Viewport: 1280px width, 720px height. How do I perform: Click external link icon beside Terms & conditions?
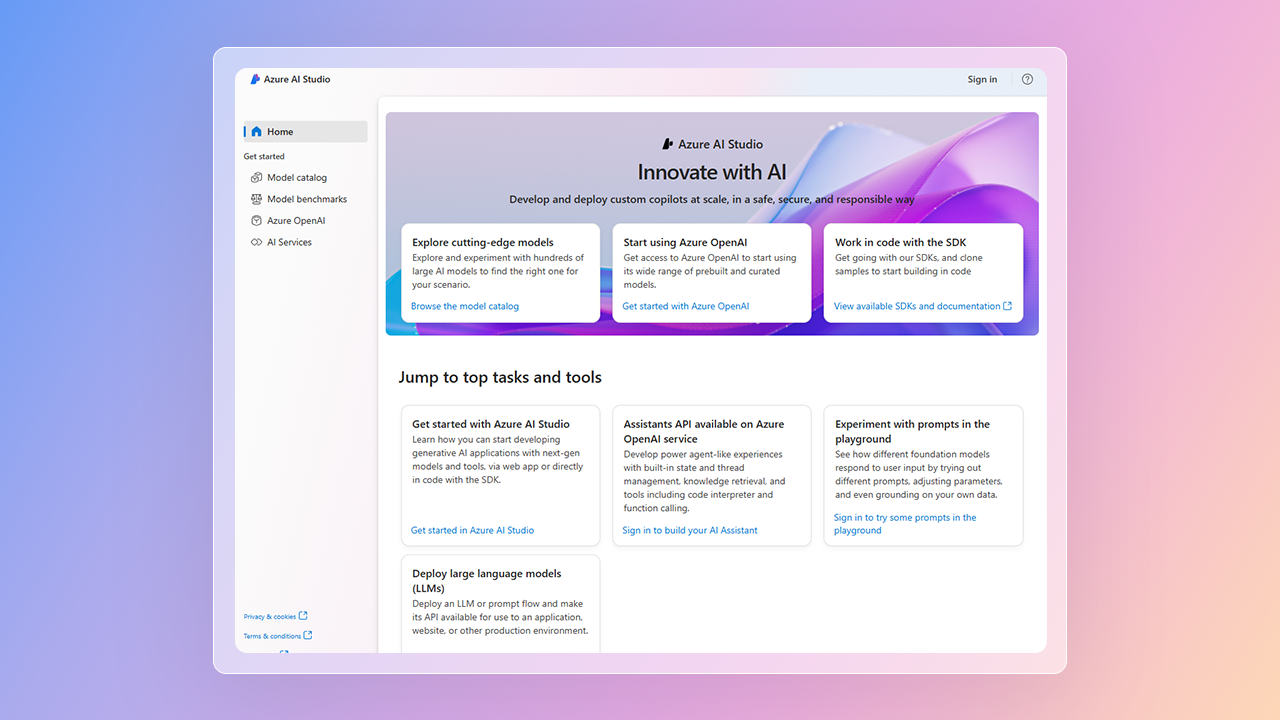(308, 635)
